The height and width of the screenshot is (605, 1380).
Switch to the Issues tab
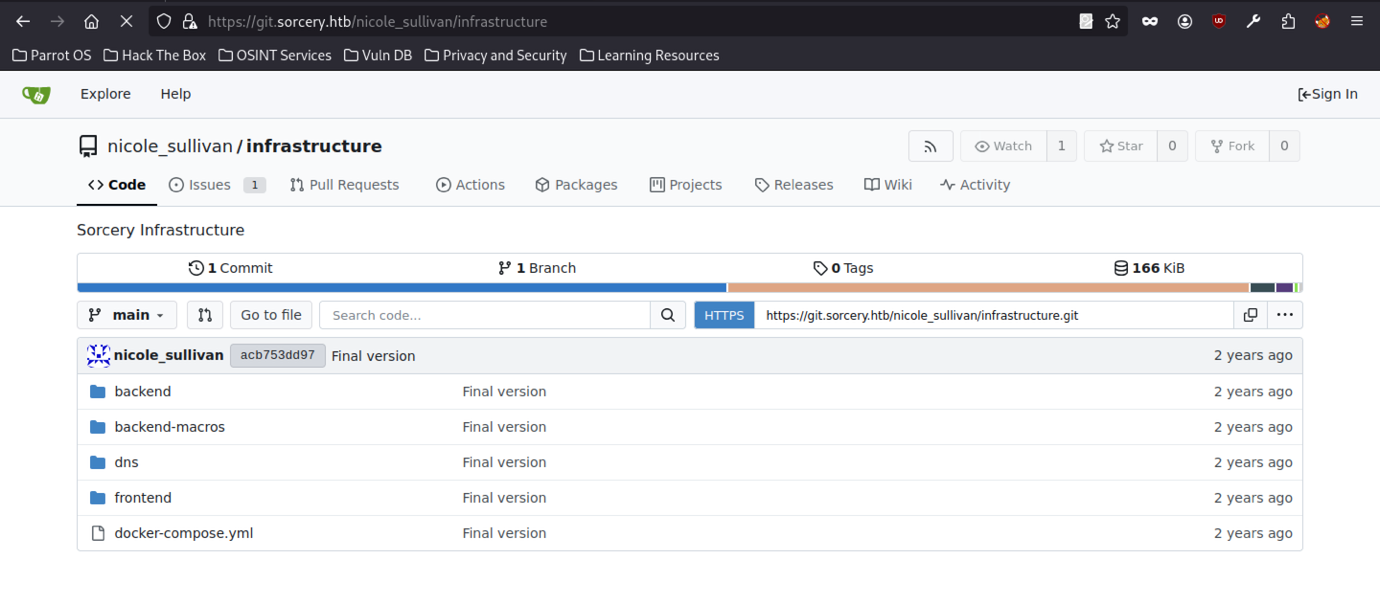(209, 185)
